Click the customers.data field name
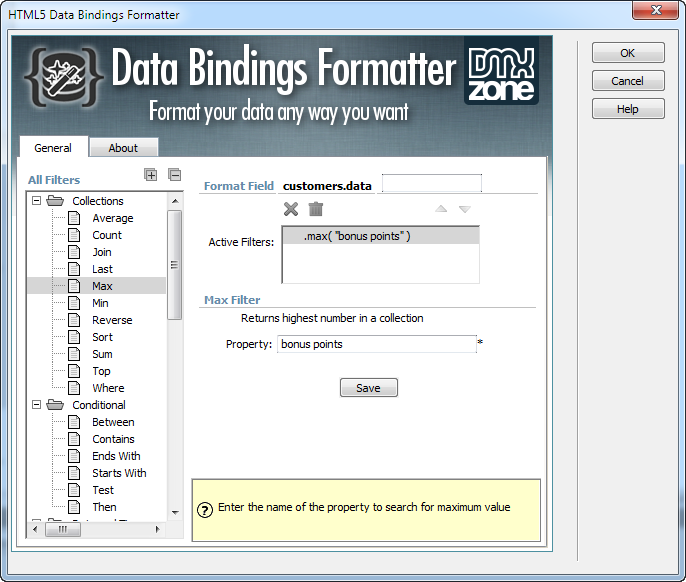Viewport: 686px width, 582px height. tap(327, 186)
